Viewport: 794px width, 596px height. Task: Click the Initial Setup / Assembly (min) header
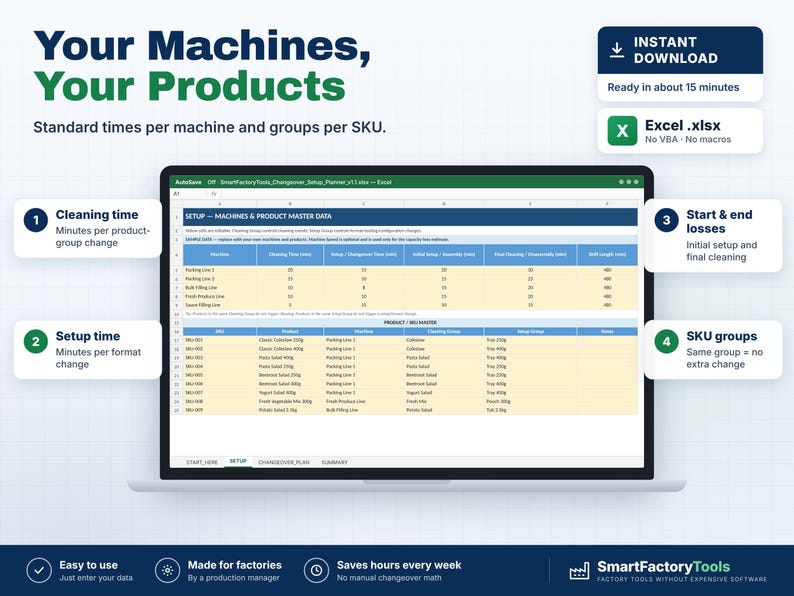444,255
